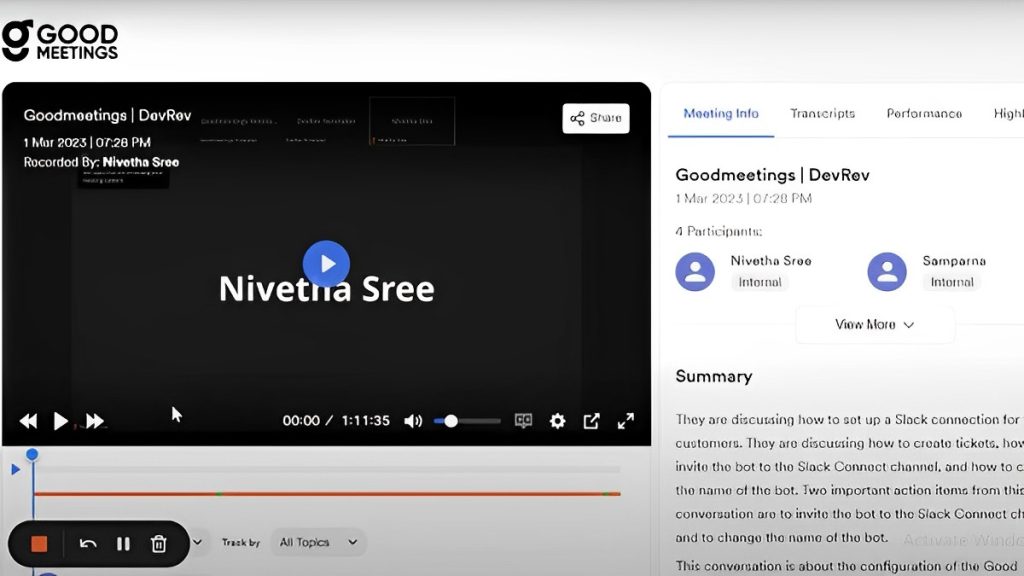Open the Performance tab
1024x576 pixels.
pos(924,113)
